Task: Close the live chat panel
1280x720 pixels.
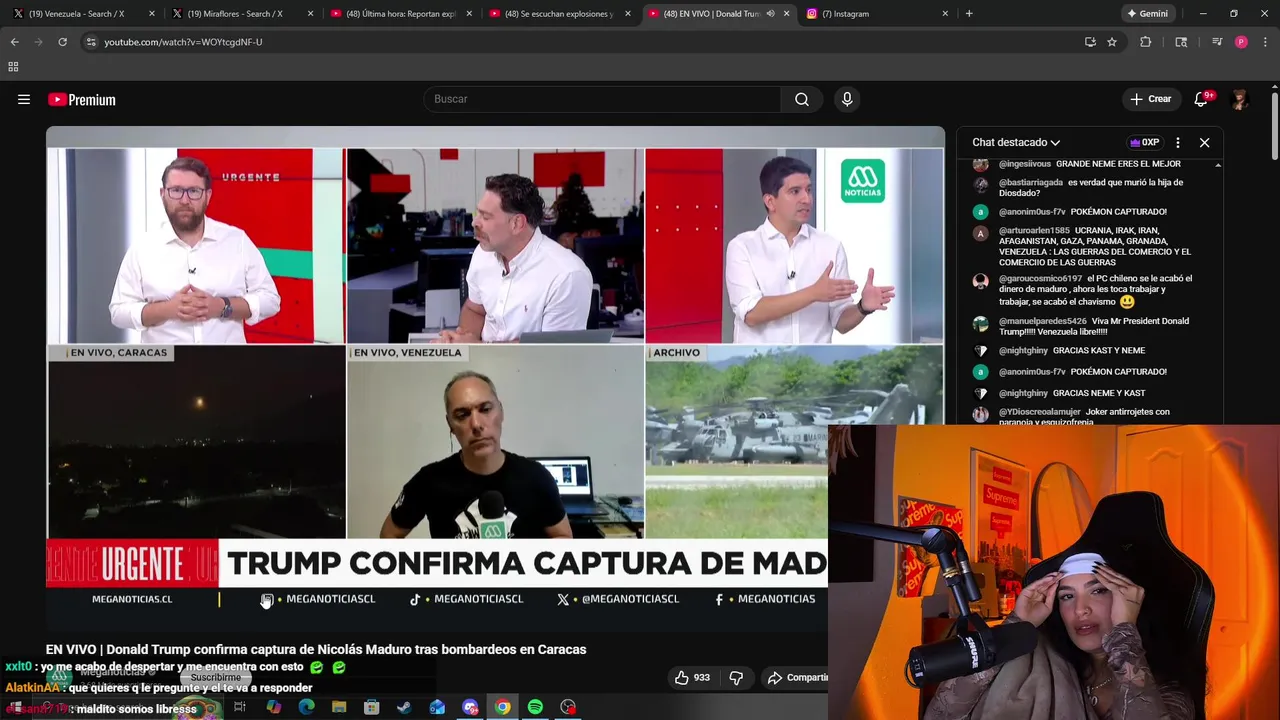Action: (1204, 142)
